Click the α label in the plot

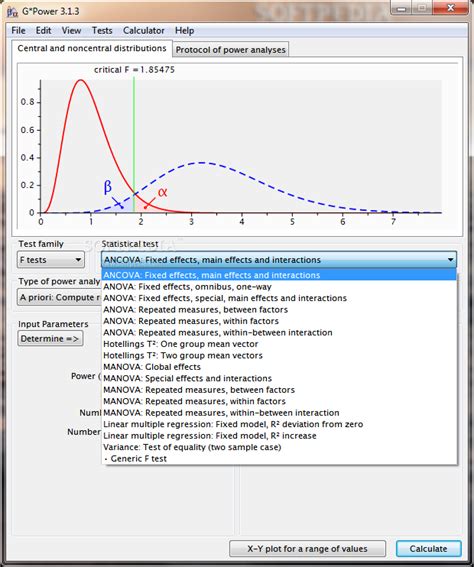(162, 192)
